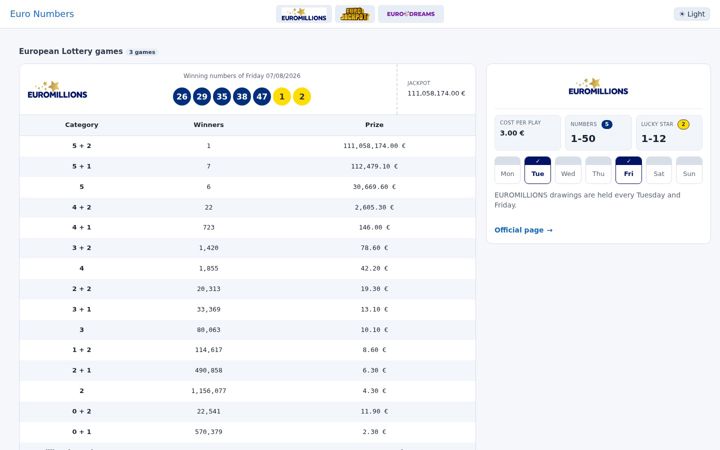Select the Tue drawing day tile
Screen dimensions: 720x450
[x=537, y=170]
